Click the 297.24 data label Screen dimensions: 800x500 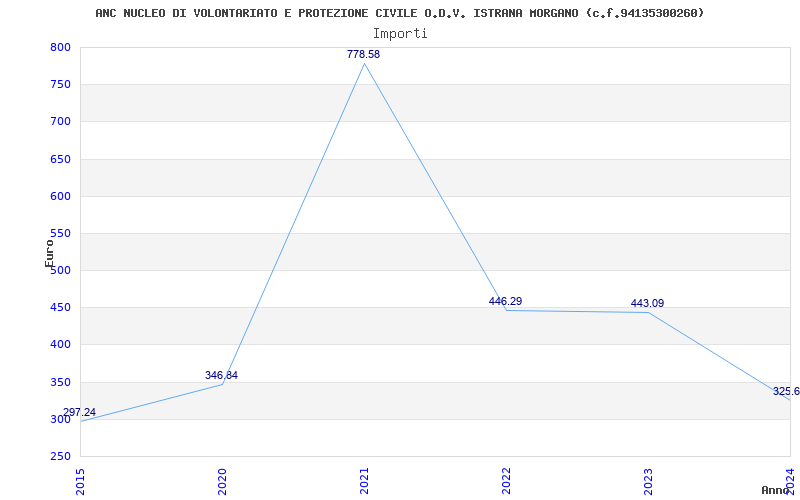coord(80,412)
